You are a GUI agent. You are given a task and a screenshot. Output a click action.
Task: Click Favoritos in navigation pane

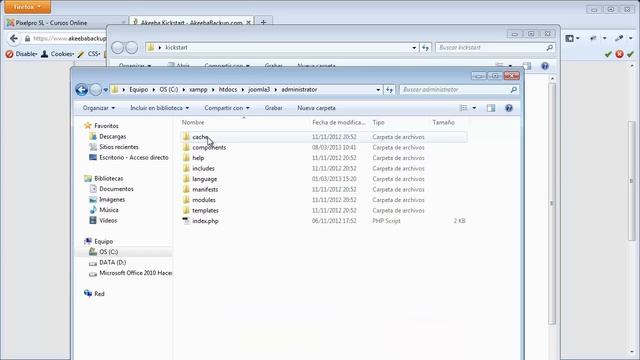pos(106,126)
